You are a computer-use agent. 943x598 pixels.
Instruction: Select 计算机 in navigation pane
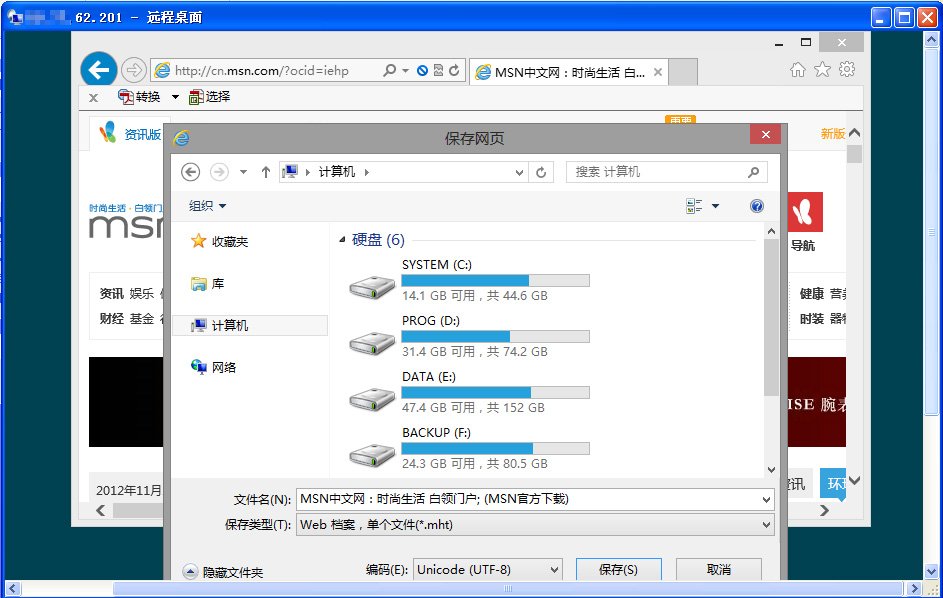click(250, 325)
